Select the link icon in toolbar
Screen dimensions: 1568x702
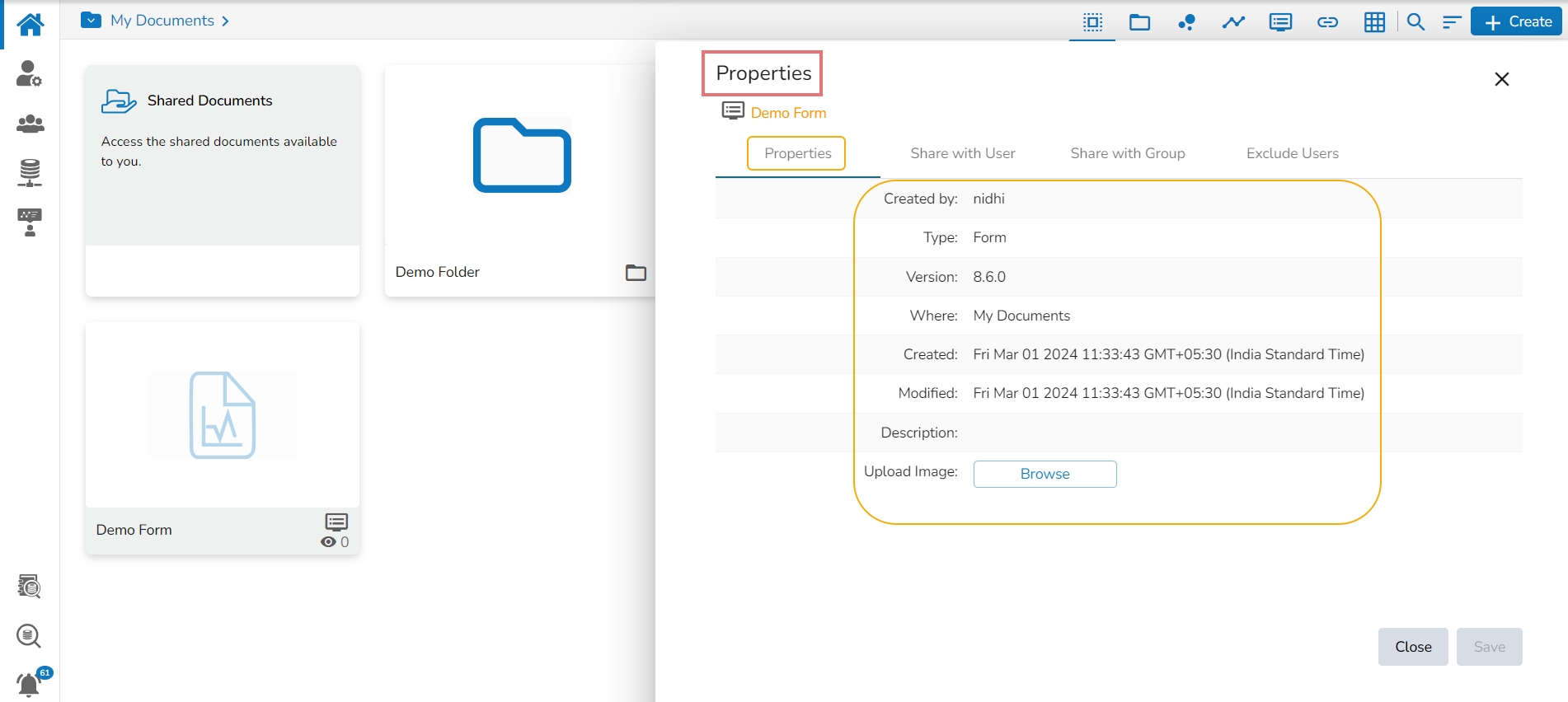click(1327, 22)
